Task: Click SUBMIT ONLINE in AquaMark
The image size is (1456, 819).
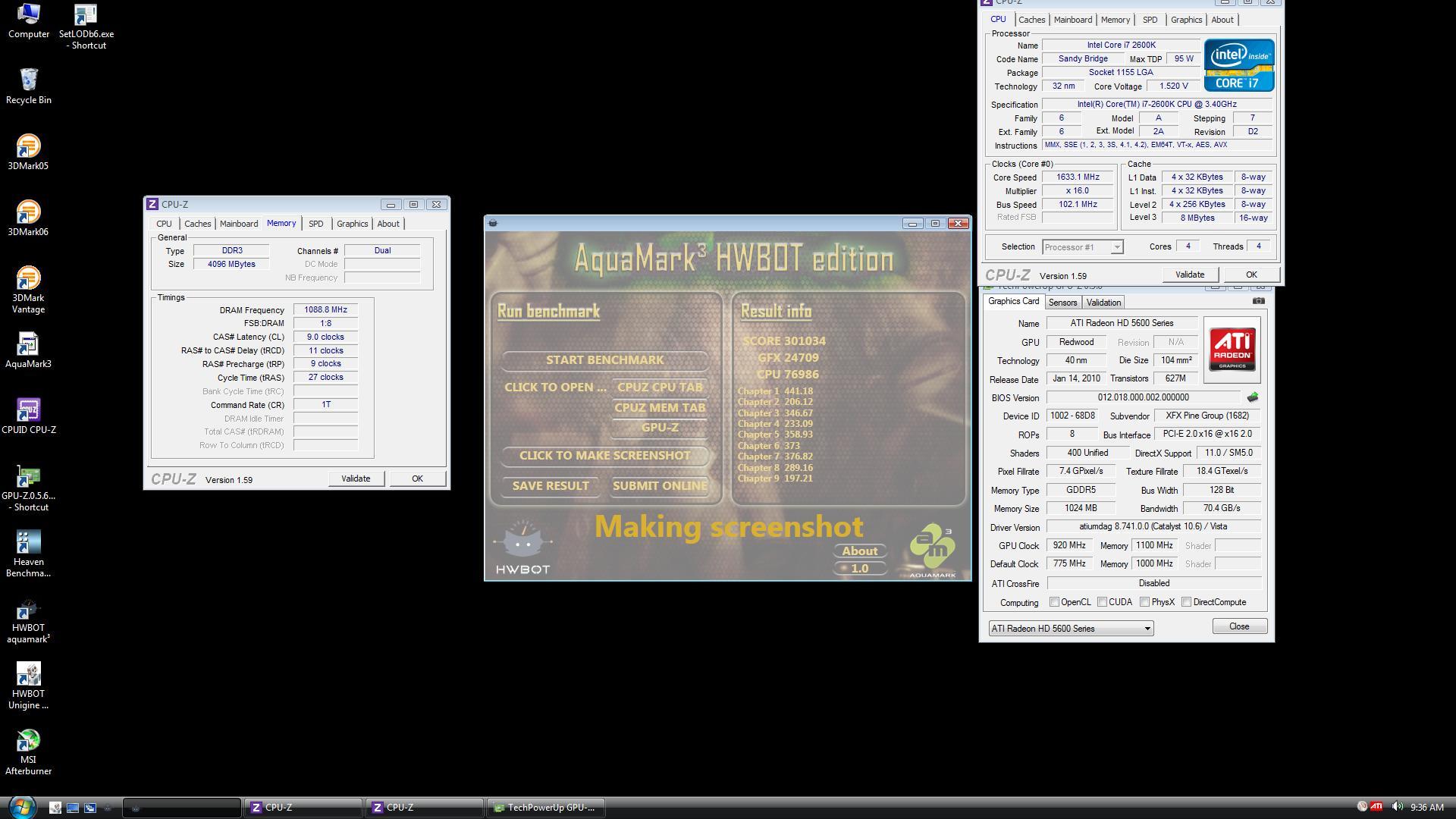Action: tap(660, 486)
